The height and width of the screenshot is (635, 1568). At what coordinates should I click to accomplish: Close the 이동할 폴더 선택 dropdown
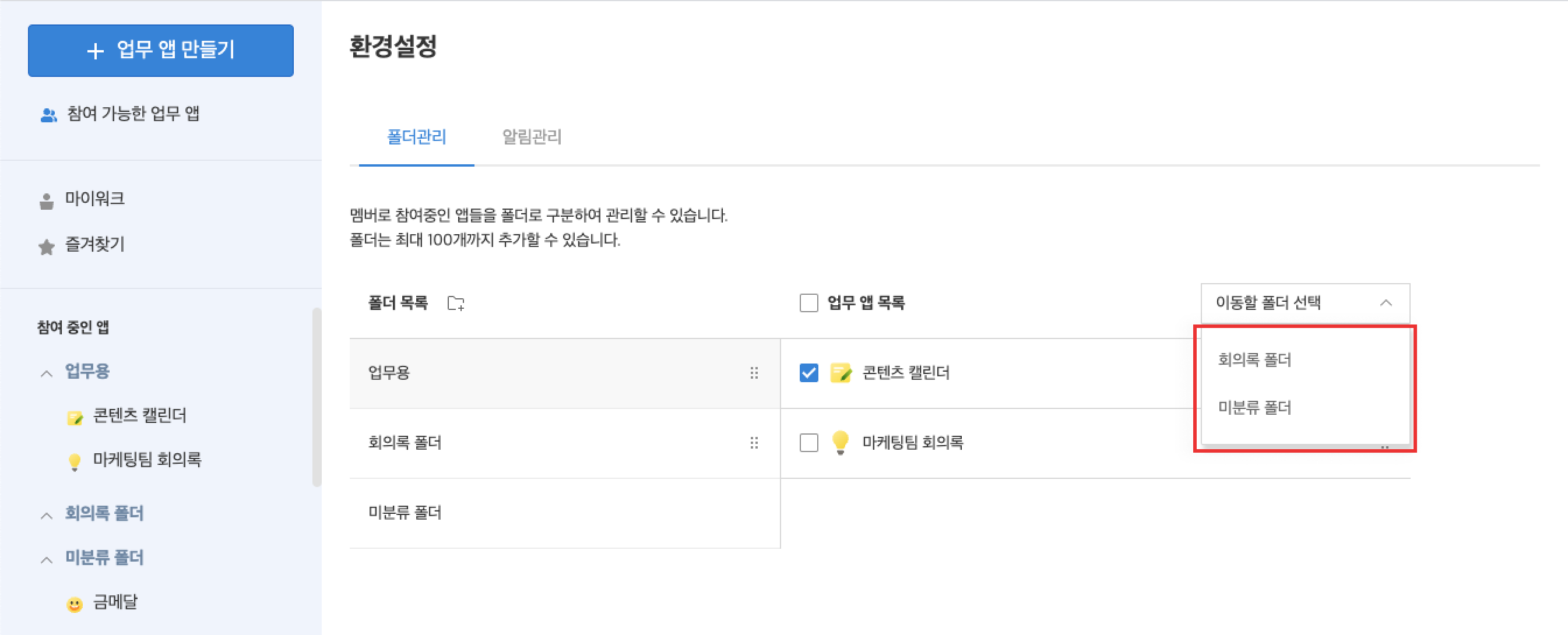click(x=1386, y=303)
